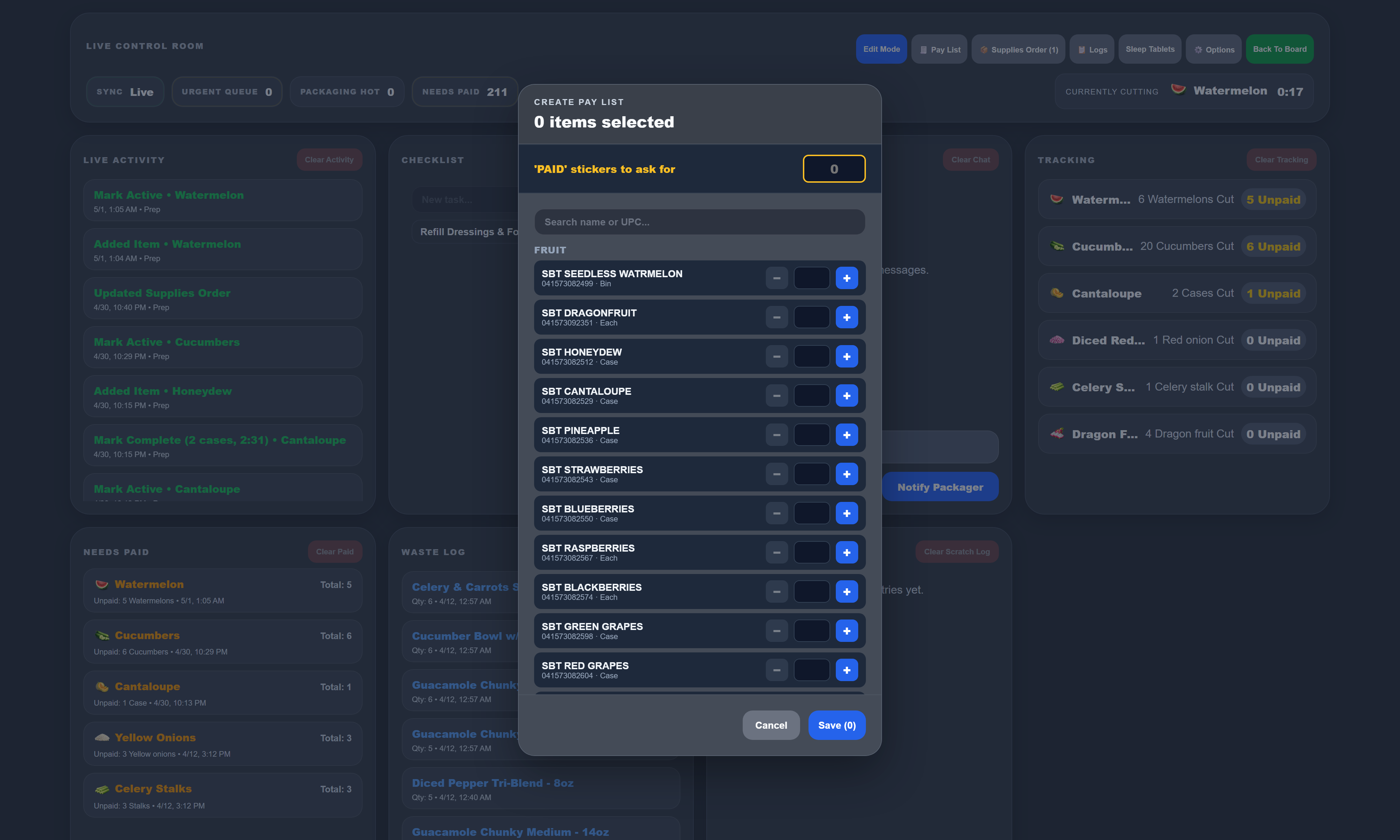
Task: Select Watermelon Total 5 in Needs Paid
Action: click(223, 591)
